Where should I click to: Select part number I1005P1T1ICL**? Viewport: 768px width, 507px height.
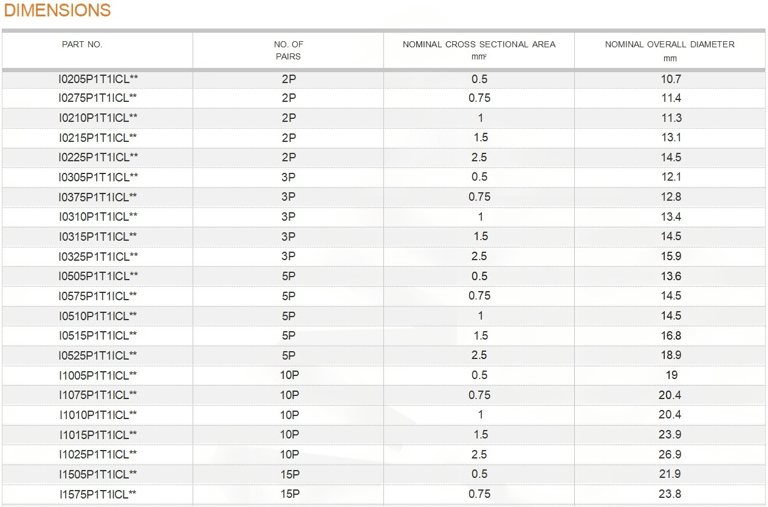[x=98, y=375]
